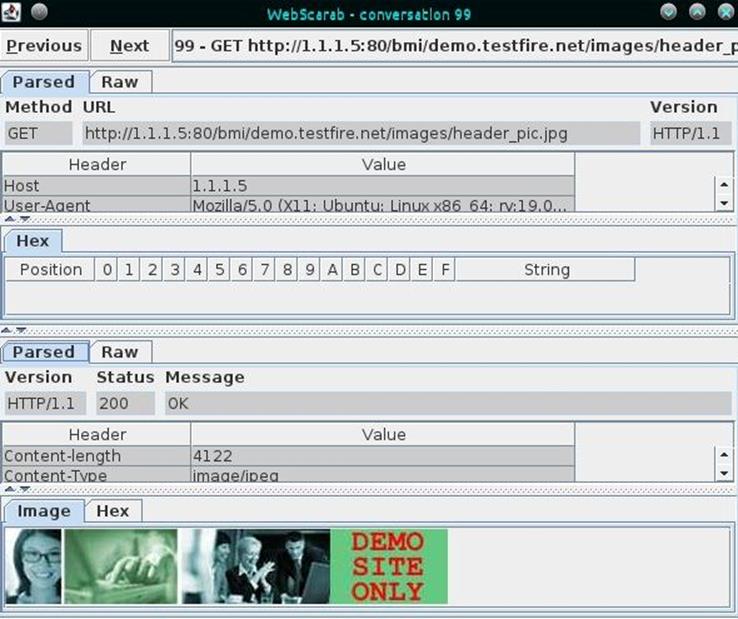This screenshot has width=738, height=619.
Task: Go to the Previous conversation
Action: pos(44,46)
